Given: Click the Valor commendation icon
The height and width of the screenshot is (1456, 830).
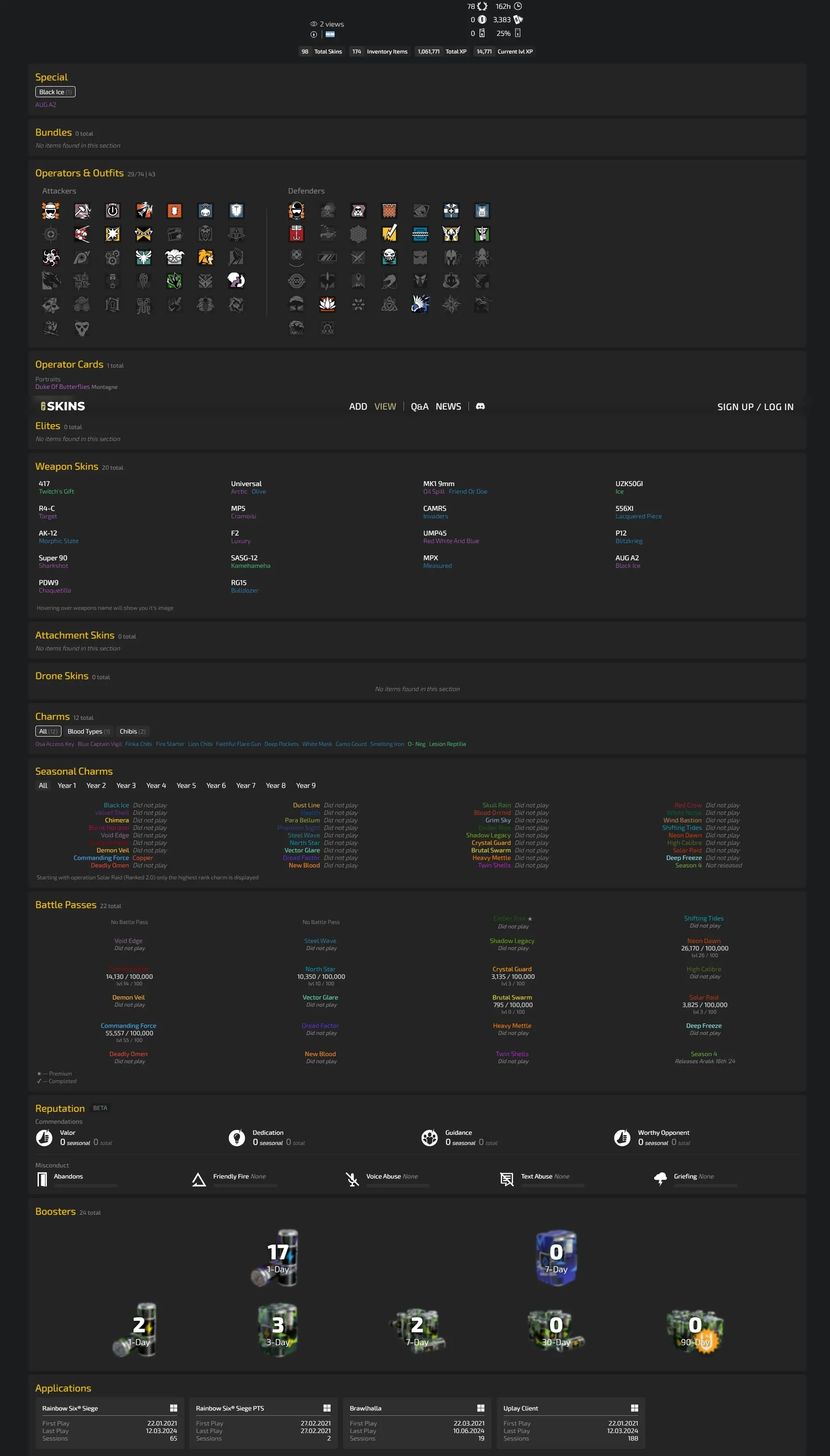Looking at the screenshot, I should [44, 1137].
